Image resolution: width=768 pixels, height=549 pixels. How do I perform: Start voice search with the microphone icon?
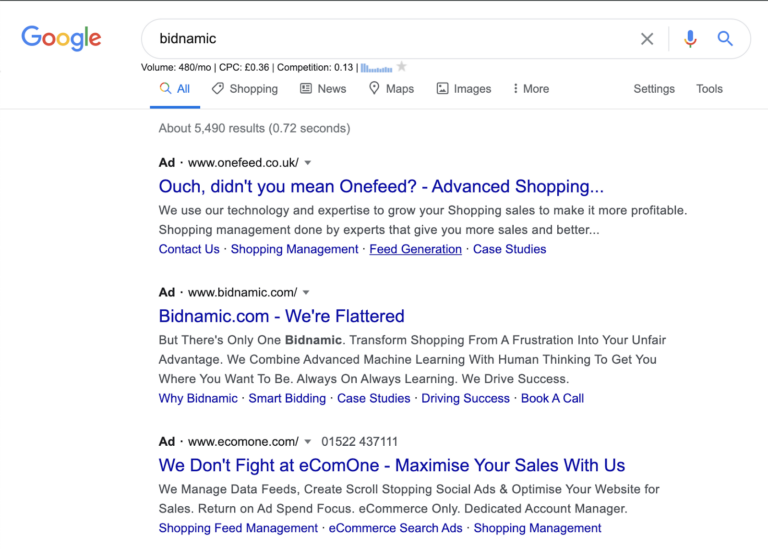coord(690,39)
